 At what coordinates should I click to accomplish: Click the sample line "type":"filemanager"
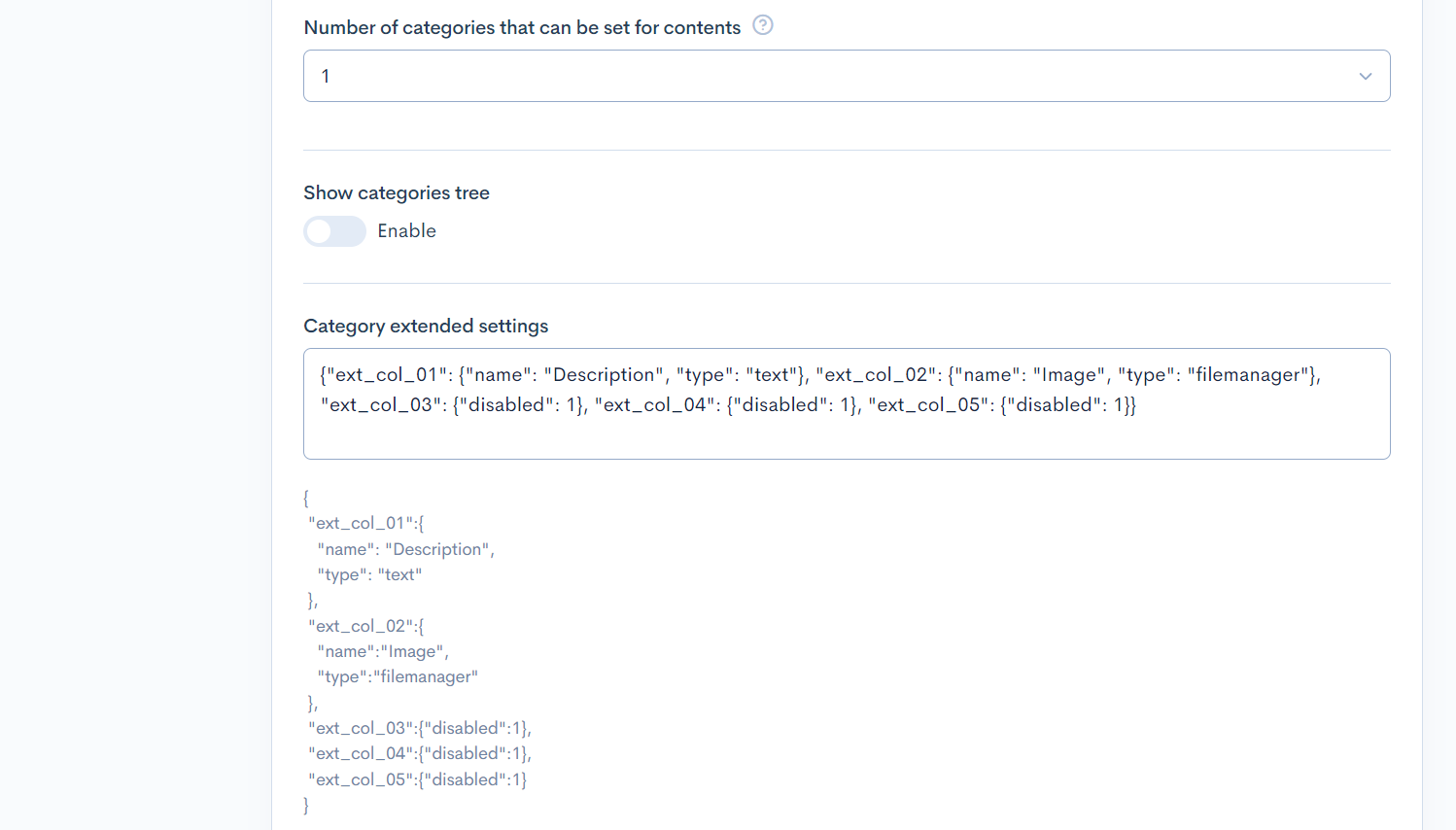coord(398,677)
